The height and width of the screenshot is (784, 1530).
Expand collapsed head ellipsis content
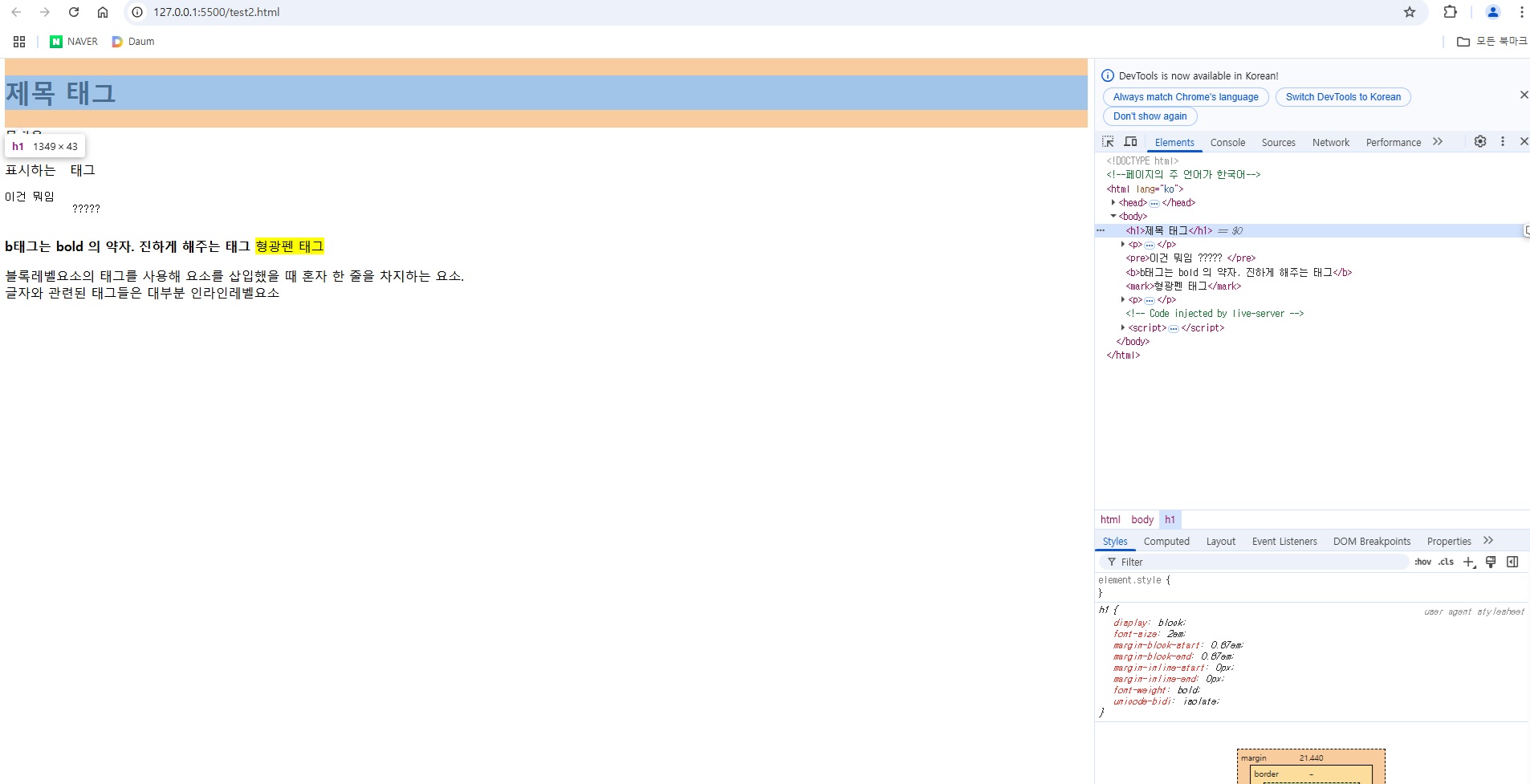click(1154, 204)
